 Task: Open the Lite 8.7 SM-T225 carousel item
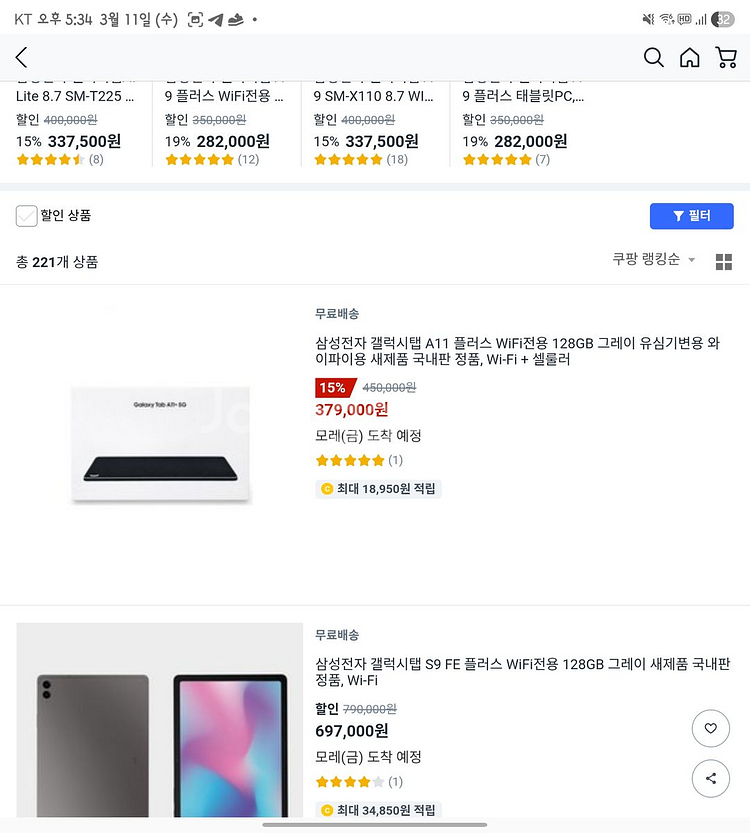pyautogui.click(x=75, y=97)
